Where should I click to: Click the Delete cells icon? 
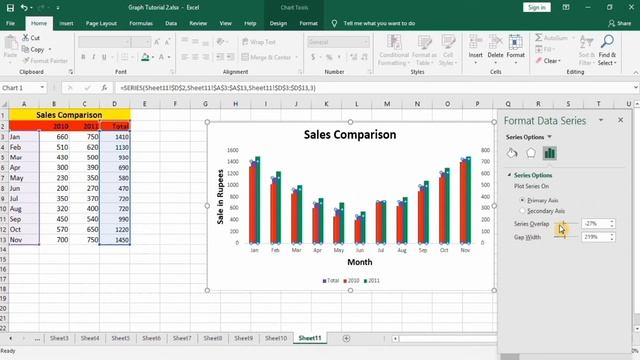[495, 42]
